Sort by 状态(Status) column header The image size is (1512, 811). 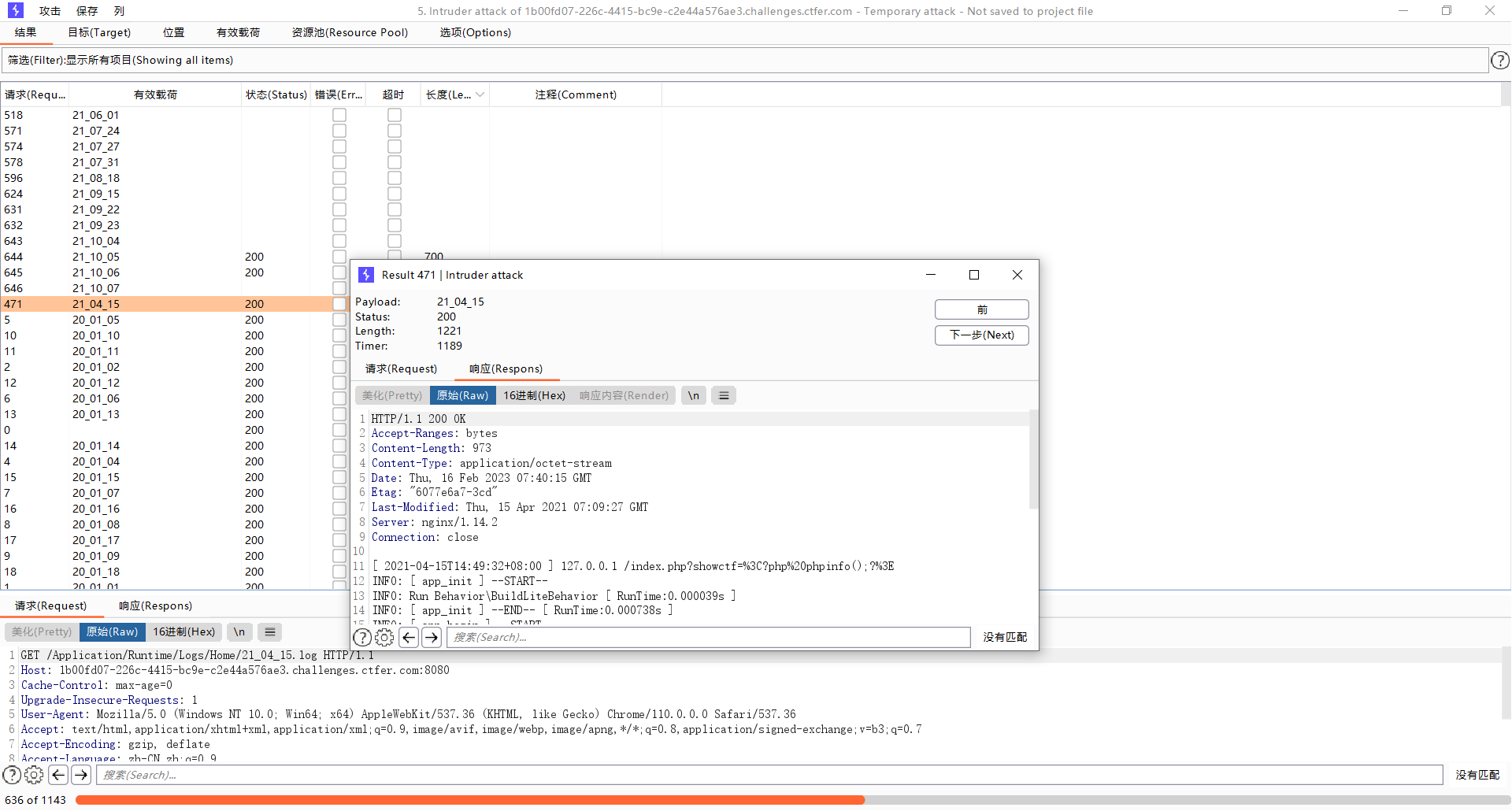pyautogui.click(x=276, y=94)
